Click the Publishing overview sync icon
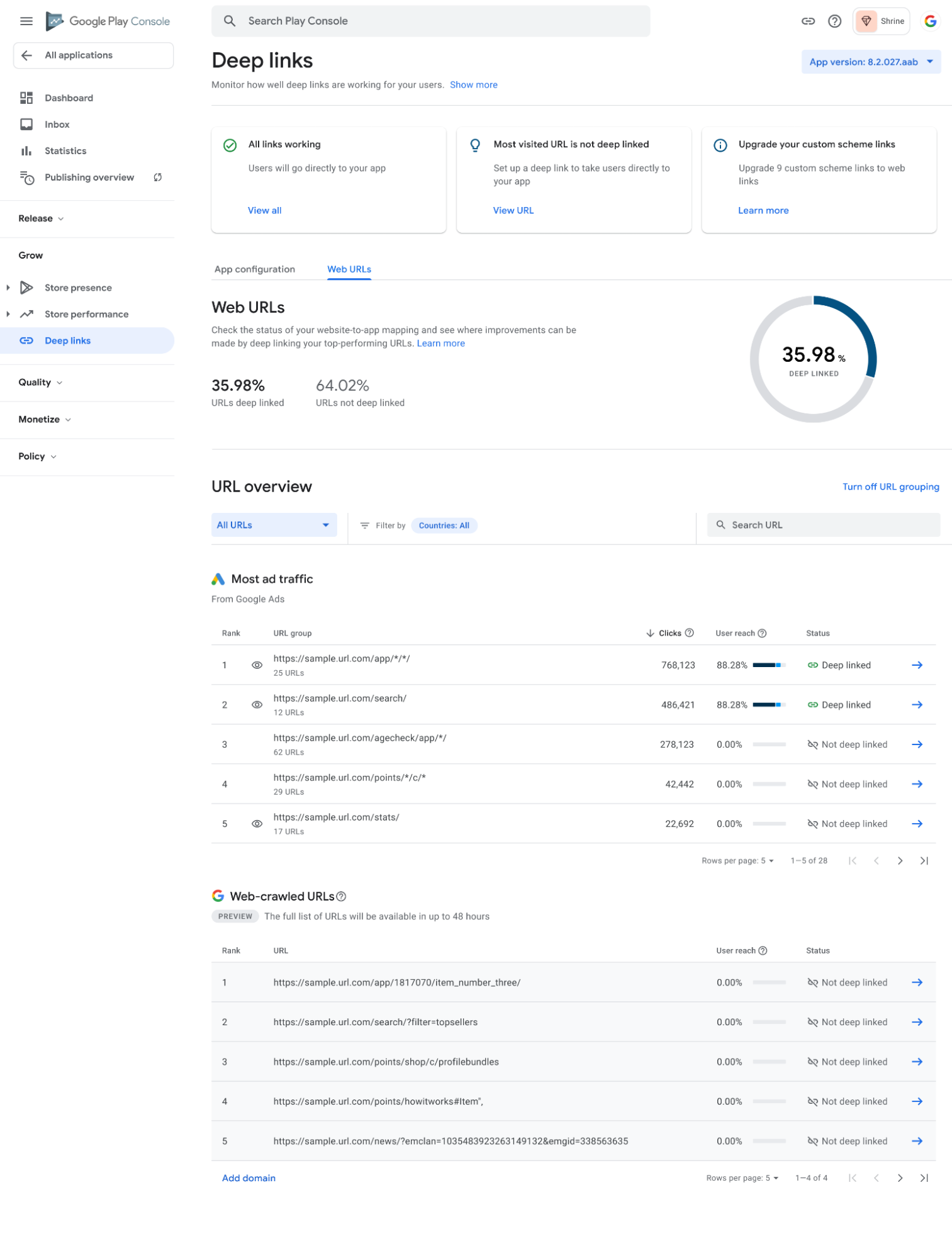The width and height of the screenshot is (952, 1258). click(x=158, y=177)
